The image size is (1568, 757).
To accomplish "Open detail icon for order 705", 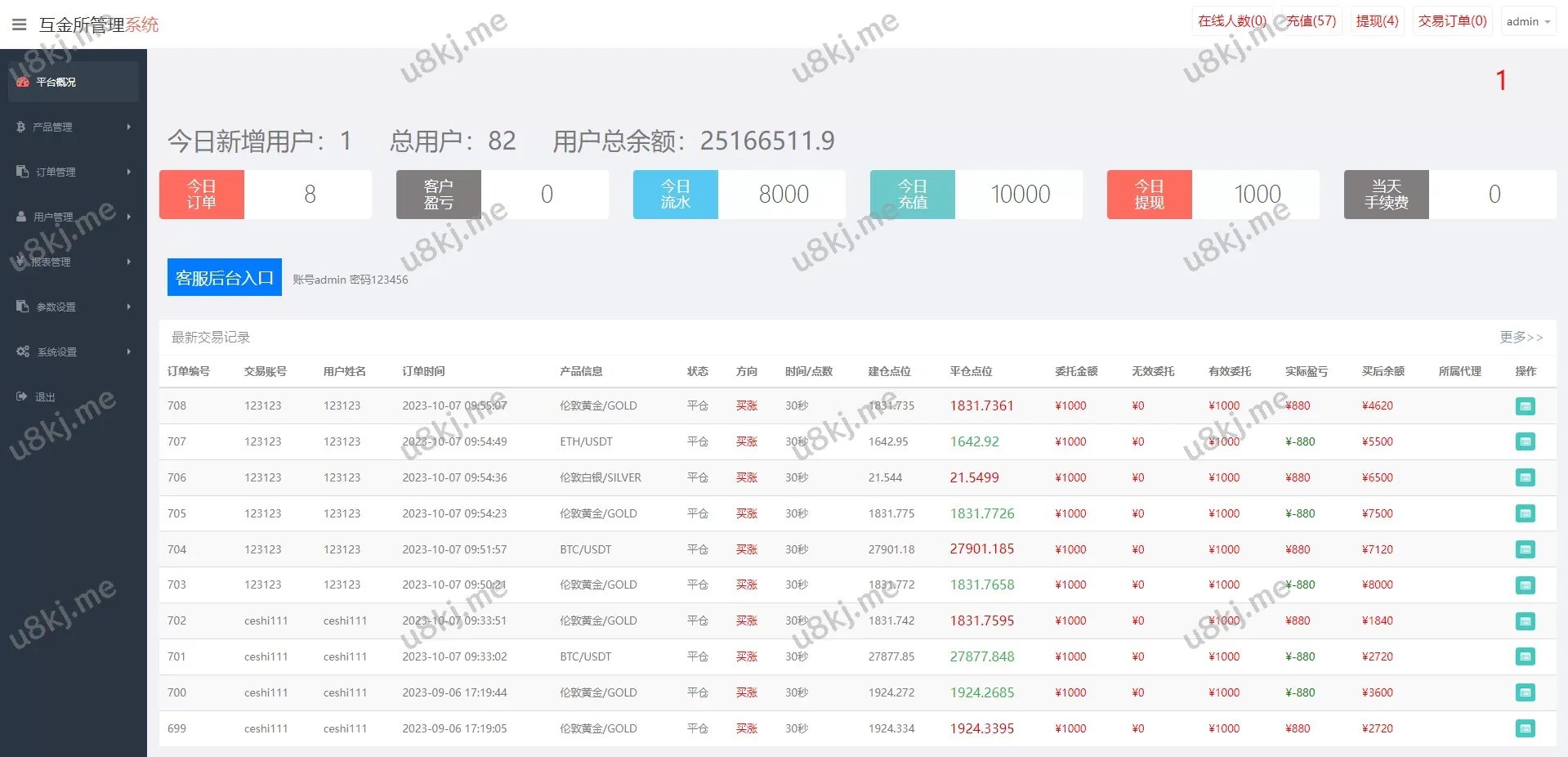I will tap(1525, 513).
